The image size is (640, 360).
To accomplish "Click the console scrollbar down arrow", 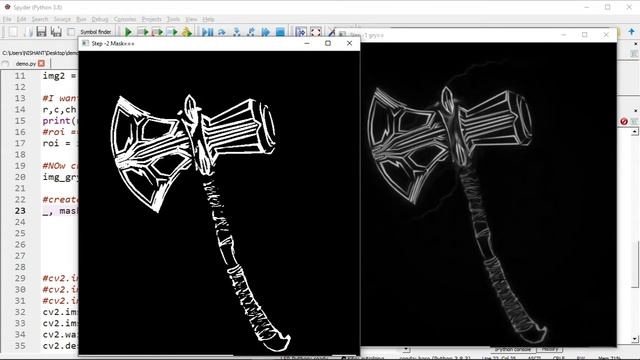I will (634, 339).
